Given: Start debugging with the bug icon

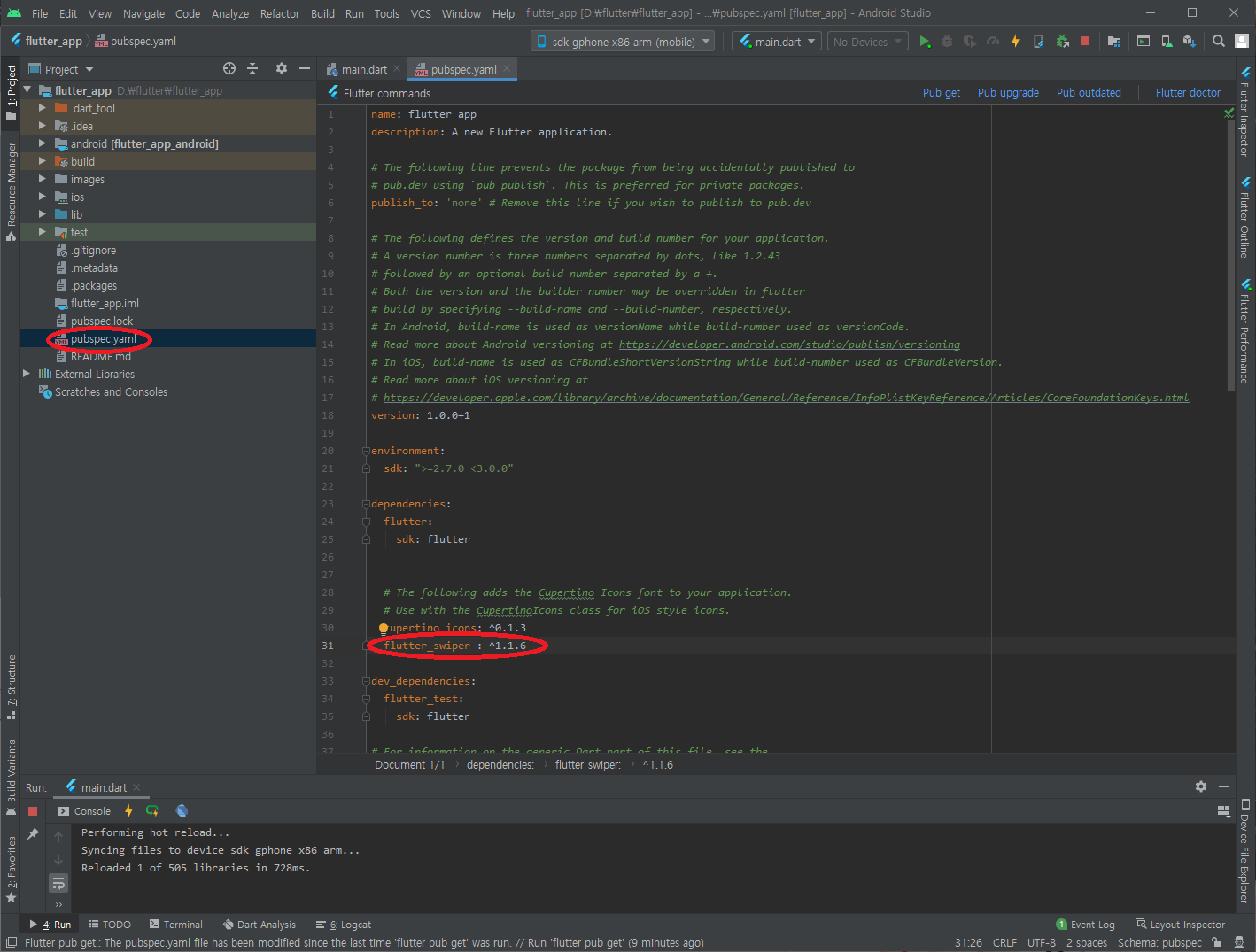Looking at the screenshot, I should pyautogui.click(x=947, y=42).
